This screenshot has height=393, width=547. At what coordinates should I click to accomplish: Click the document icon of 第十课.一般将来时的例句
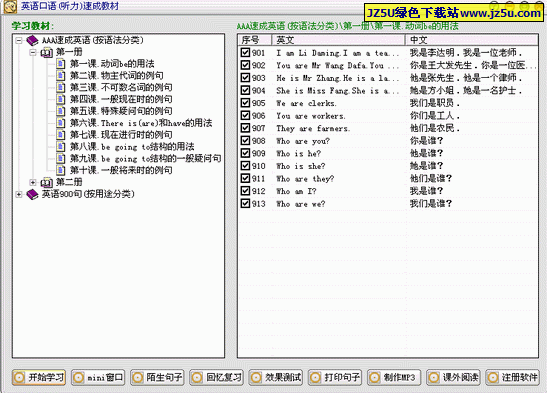pyautogui.click(x=61, y=171)
